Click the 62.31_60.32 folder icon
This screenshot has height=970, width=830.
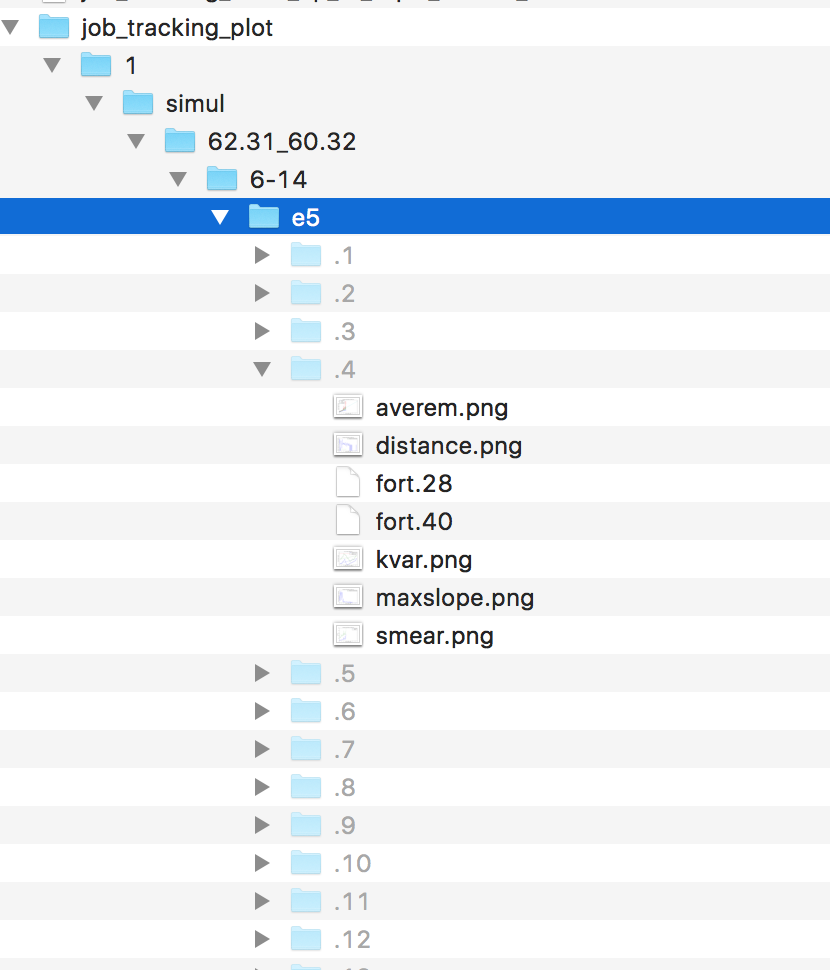[180, 141]
